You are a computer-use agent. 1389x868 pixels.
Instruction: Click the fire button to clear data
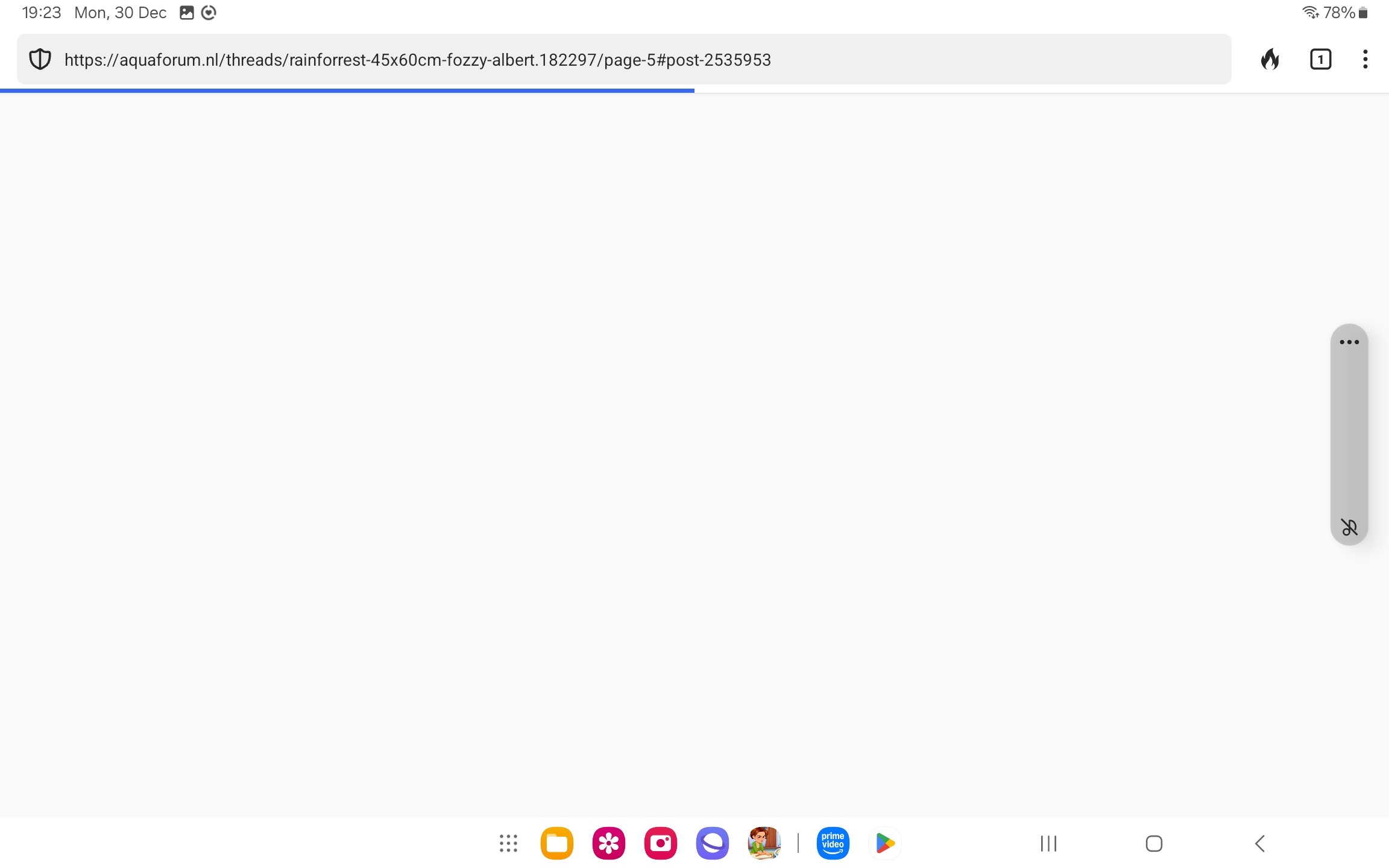click(x=1270, y=60)
